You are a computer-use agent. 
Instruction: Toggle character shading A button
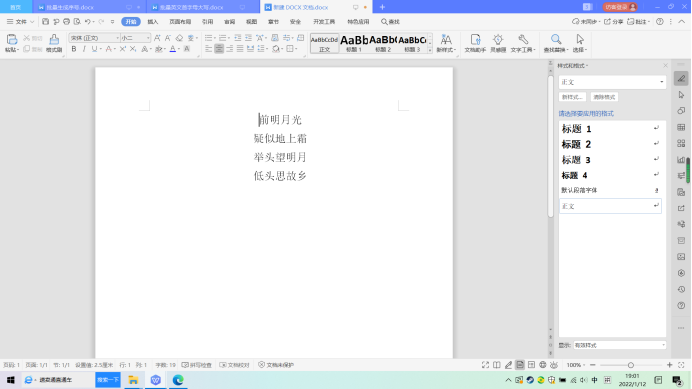pos(187,49)
